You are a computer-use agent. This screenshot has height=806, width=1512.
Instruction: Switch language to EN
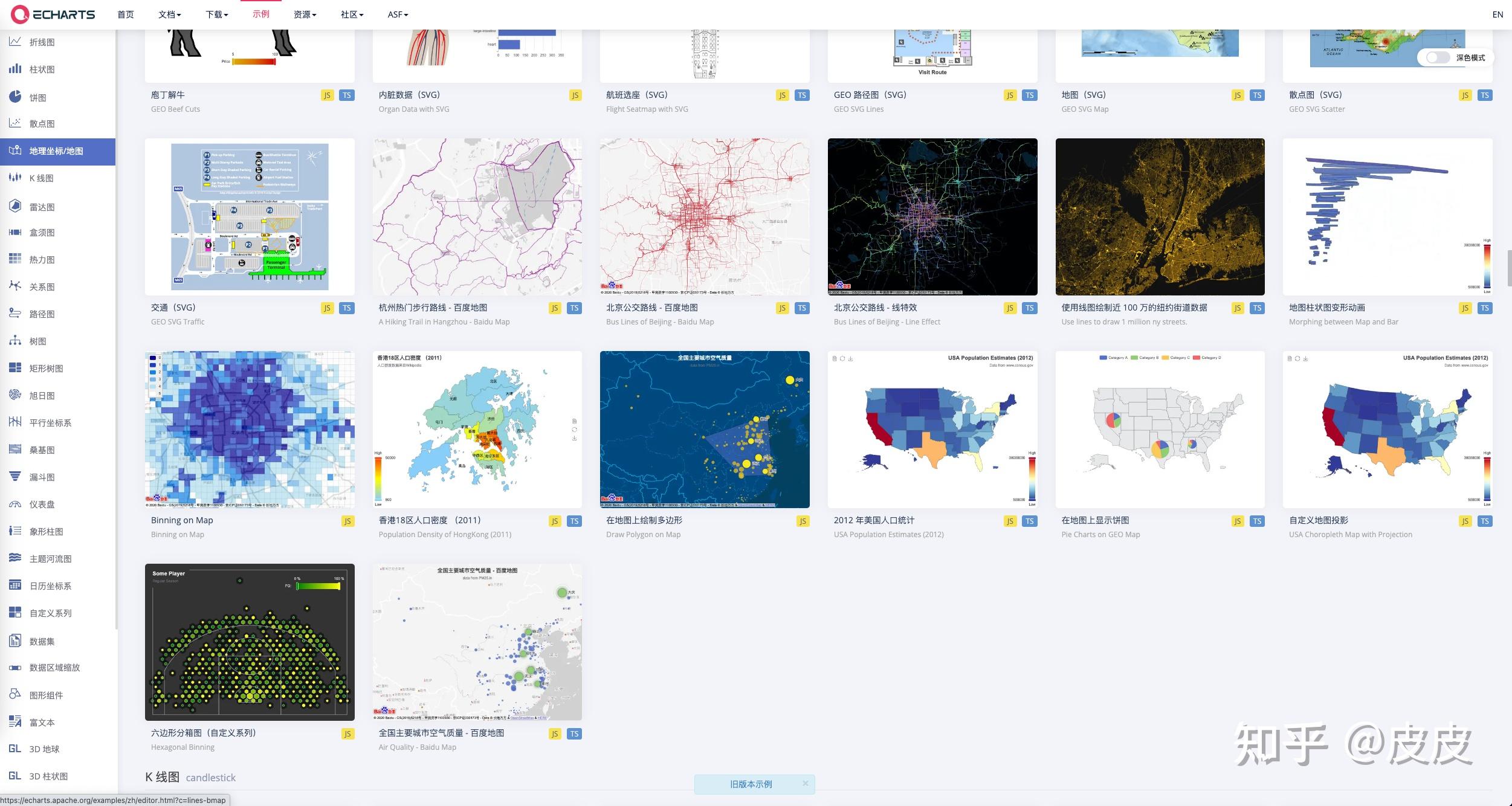point(1497,14)
